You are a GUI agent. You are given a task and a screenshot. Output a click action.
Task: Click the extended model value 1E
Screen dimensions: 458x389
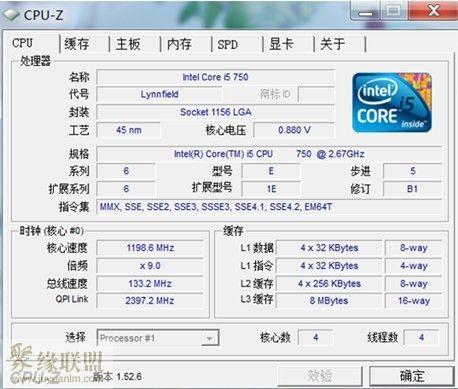pos(271,189)
